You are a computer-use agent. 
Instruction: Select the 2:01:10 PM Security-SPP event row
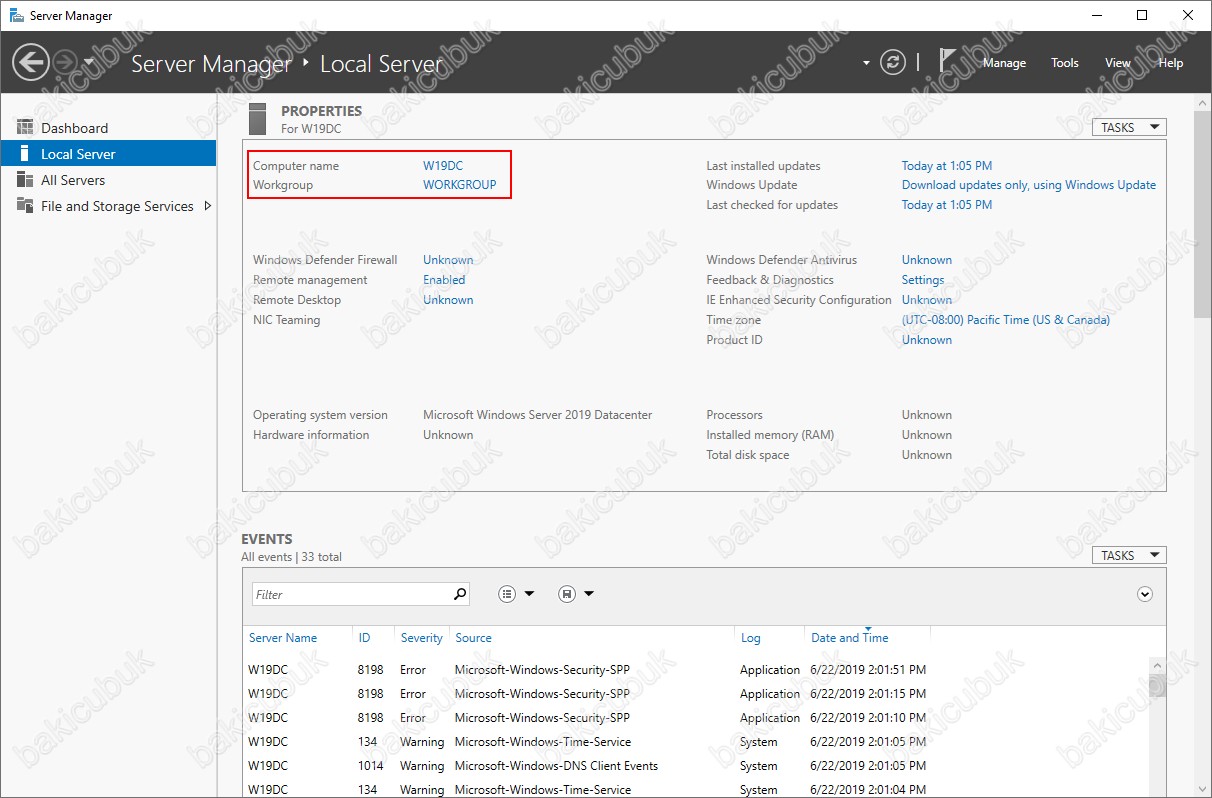point(694,718)
